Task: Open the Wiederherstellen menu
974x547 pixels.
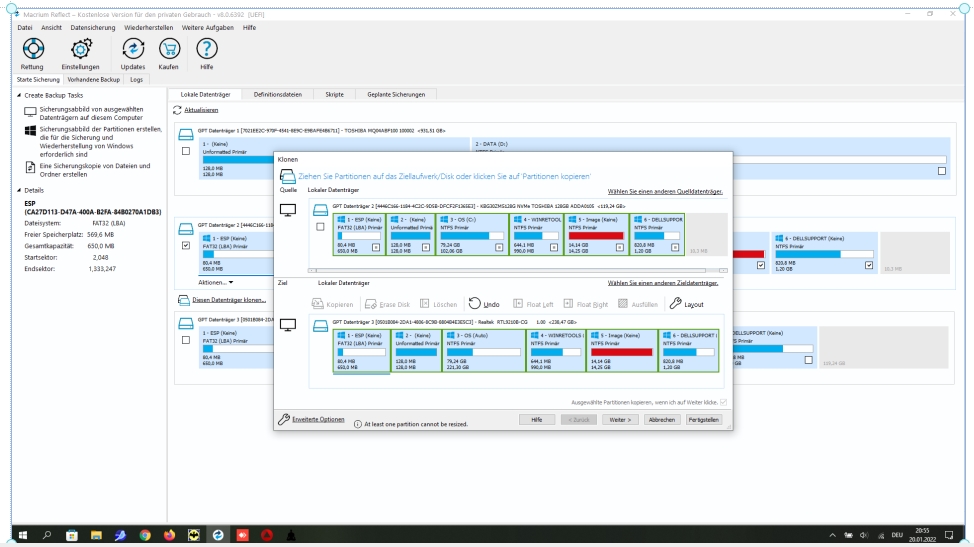Action: pos(148,27)
